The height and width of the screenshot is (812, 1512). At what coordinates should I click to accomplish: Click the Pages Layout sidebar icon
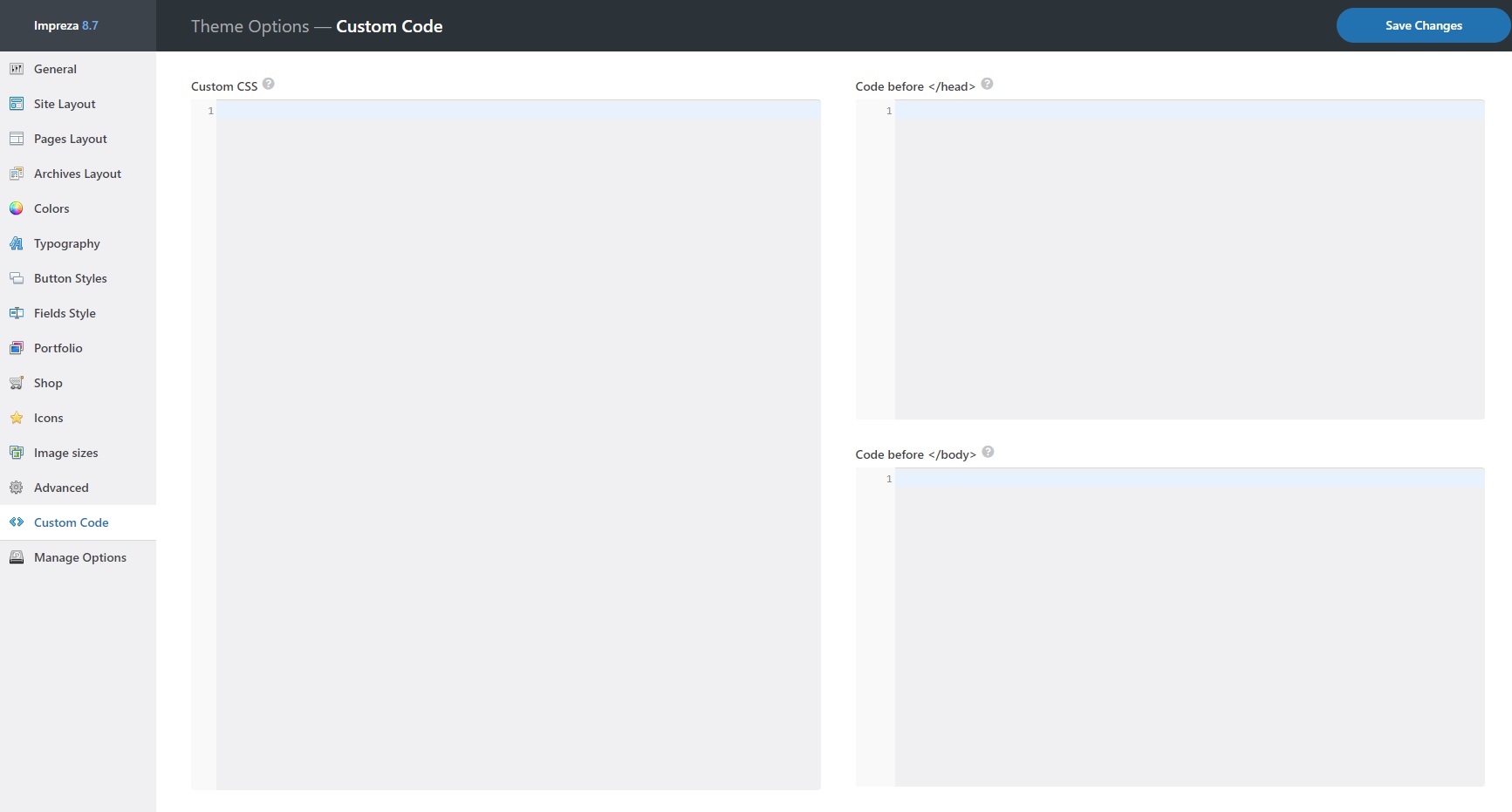[17, 139]
